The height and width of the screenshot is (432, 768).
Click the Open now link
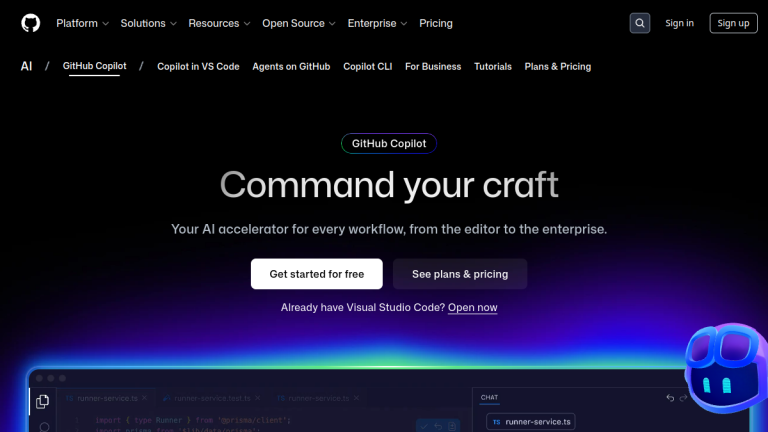473,308
